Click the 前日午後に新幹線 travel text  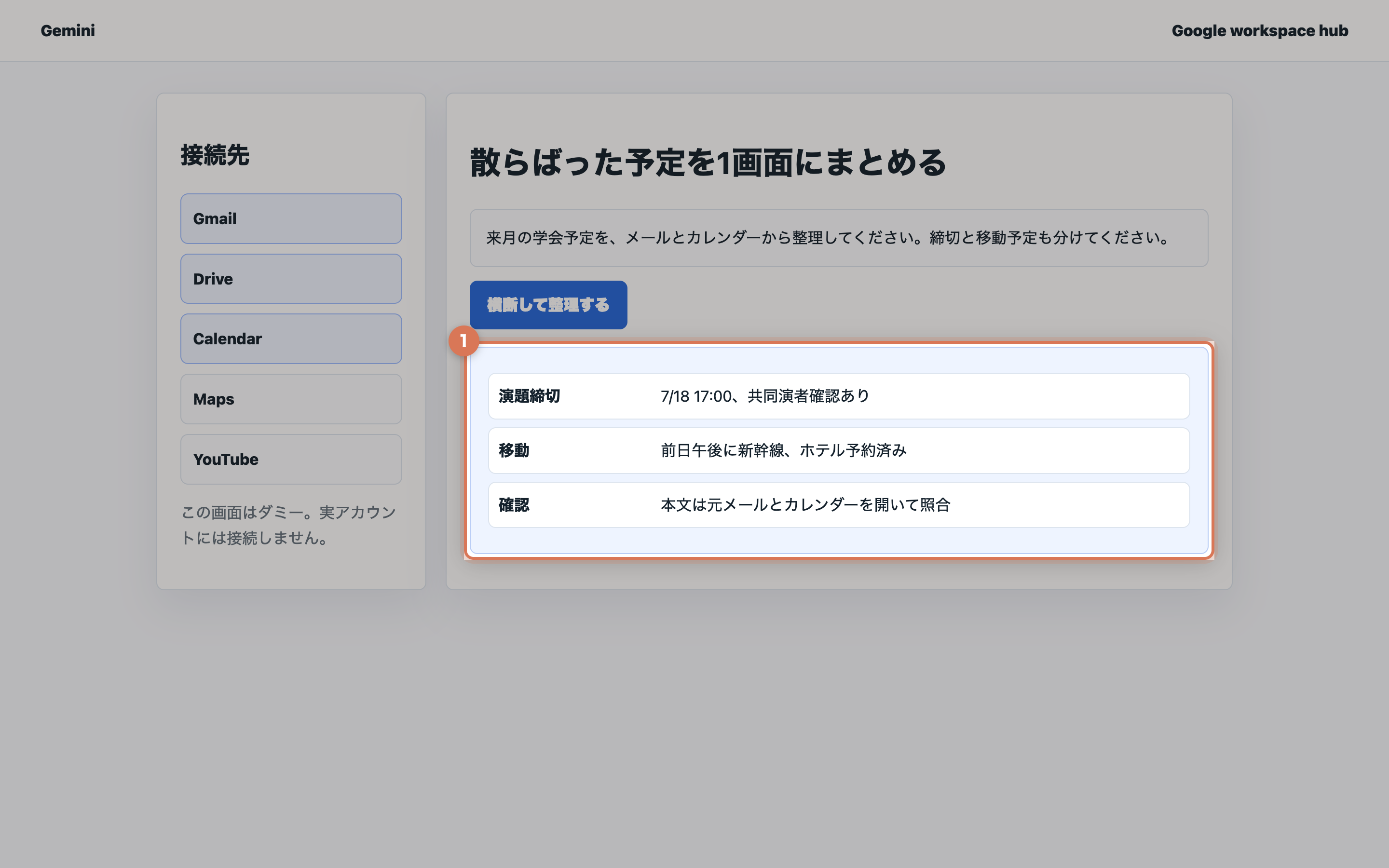coord(783,451)
